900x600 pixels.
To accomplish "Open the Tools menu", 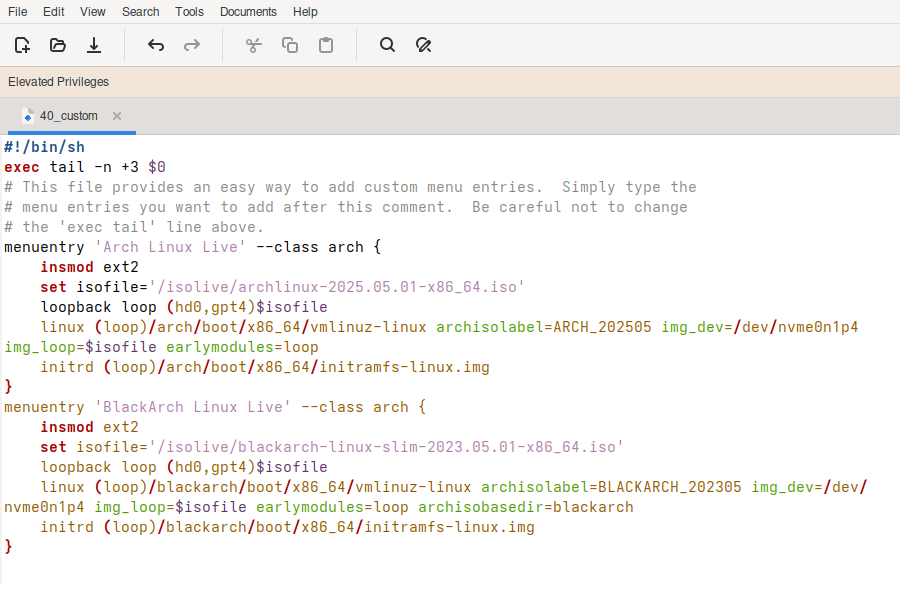I will (x=189, y=11).
